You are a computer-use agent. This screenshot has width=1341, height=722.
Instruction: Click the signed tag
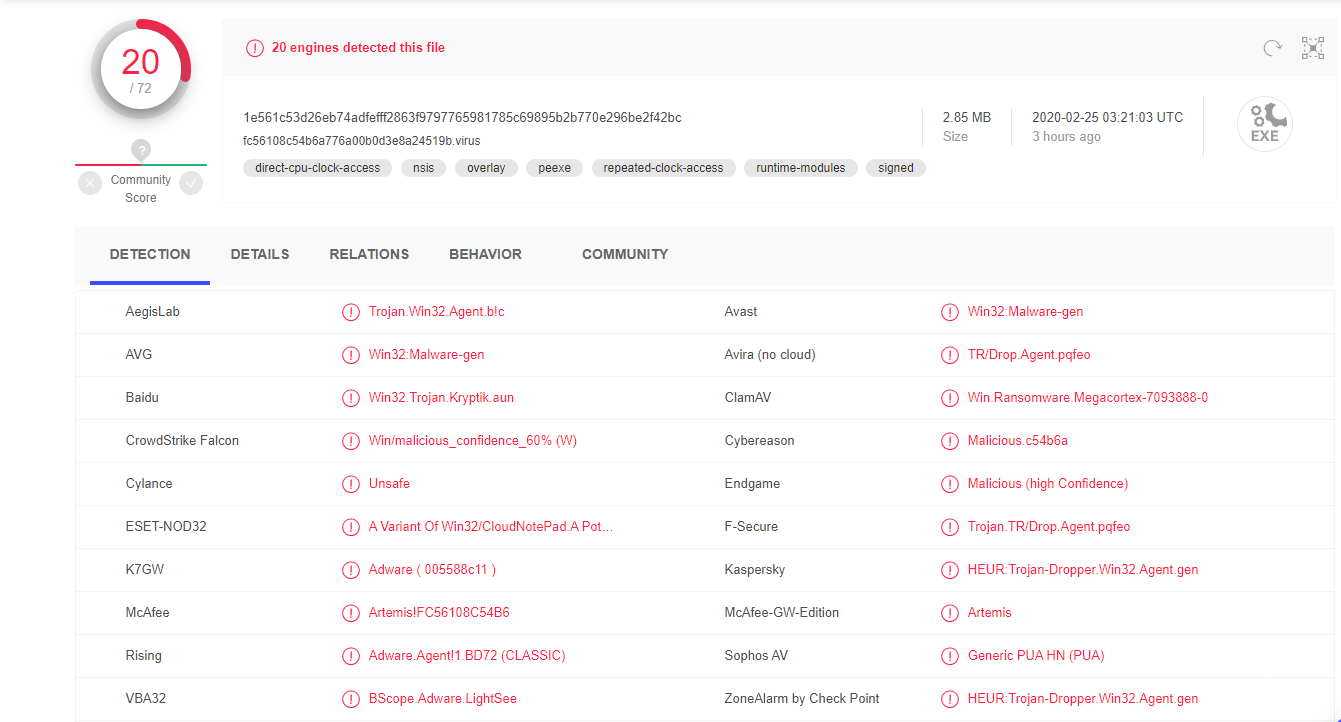coord(896,168)
